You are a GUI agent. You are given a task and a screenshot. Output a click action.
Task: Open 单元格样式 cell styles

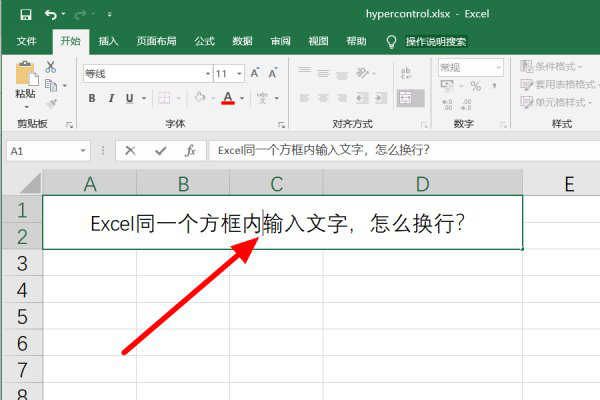click(556, 102)
